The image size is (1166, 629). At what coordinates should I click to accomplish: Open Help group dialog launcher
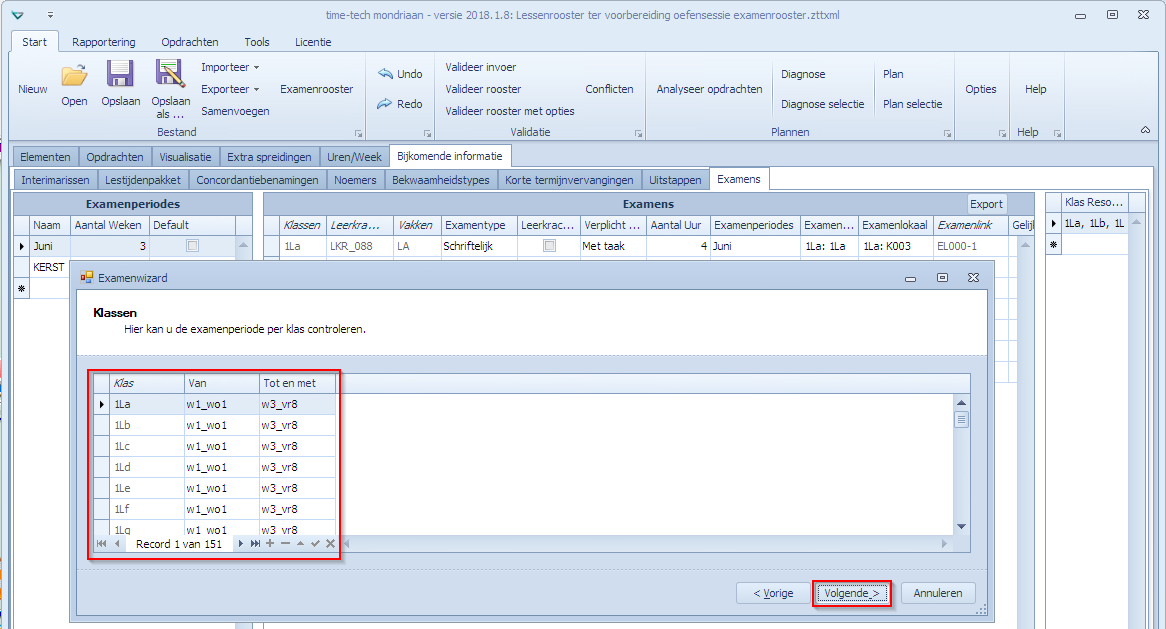pyautogui.click(x=1057, y=134)
